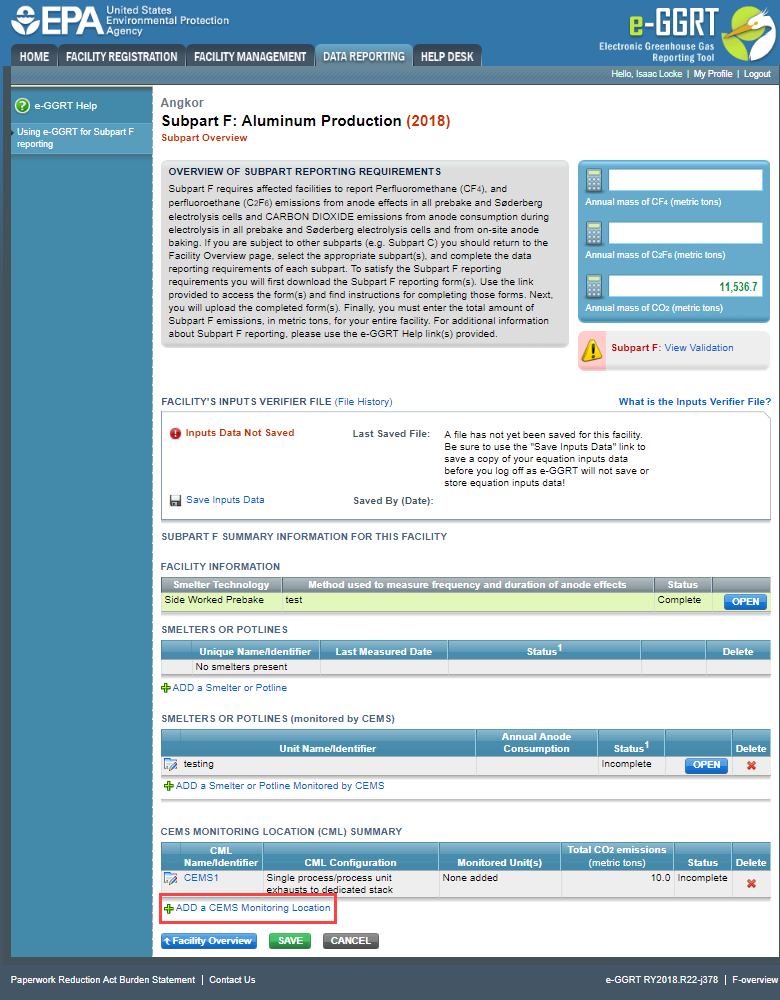
Task: Click the Annual mass of C2F6 field
Action: pos(685,233)
